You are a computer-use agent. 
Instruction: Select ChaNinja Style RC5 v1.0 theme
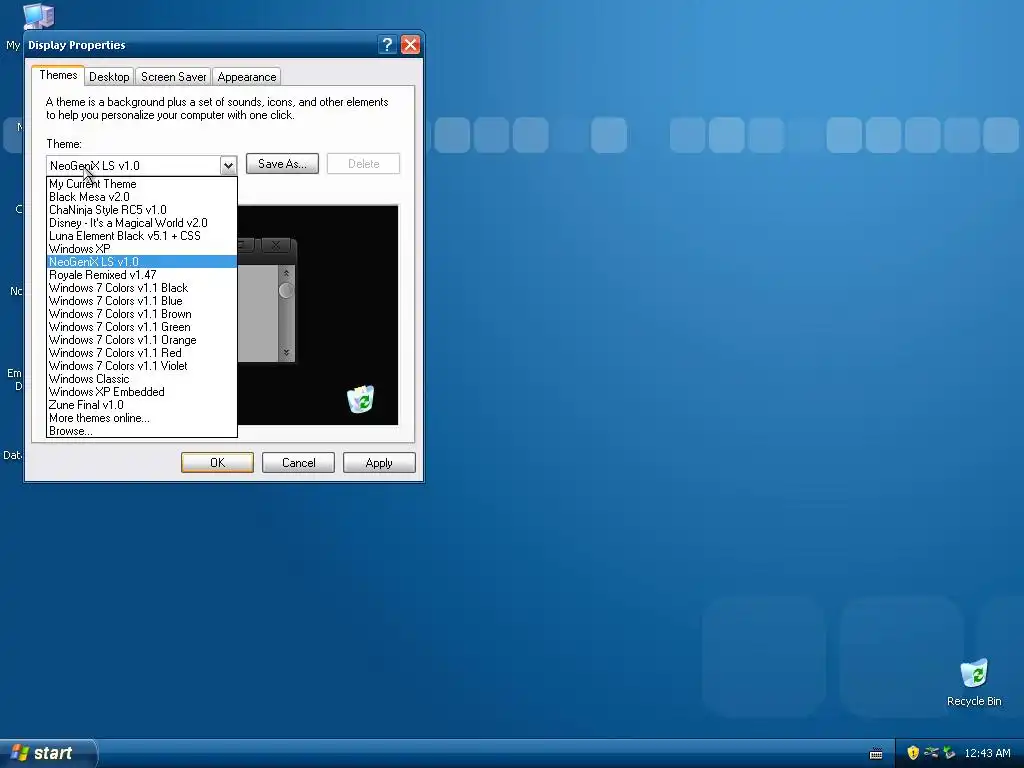[142, 210]
